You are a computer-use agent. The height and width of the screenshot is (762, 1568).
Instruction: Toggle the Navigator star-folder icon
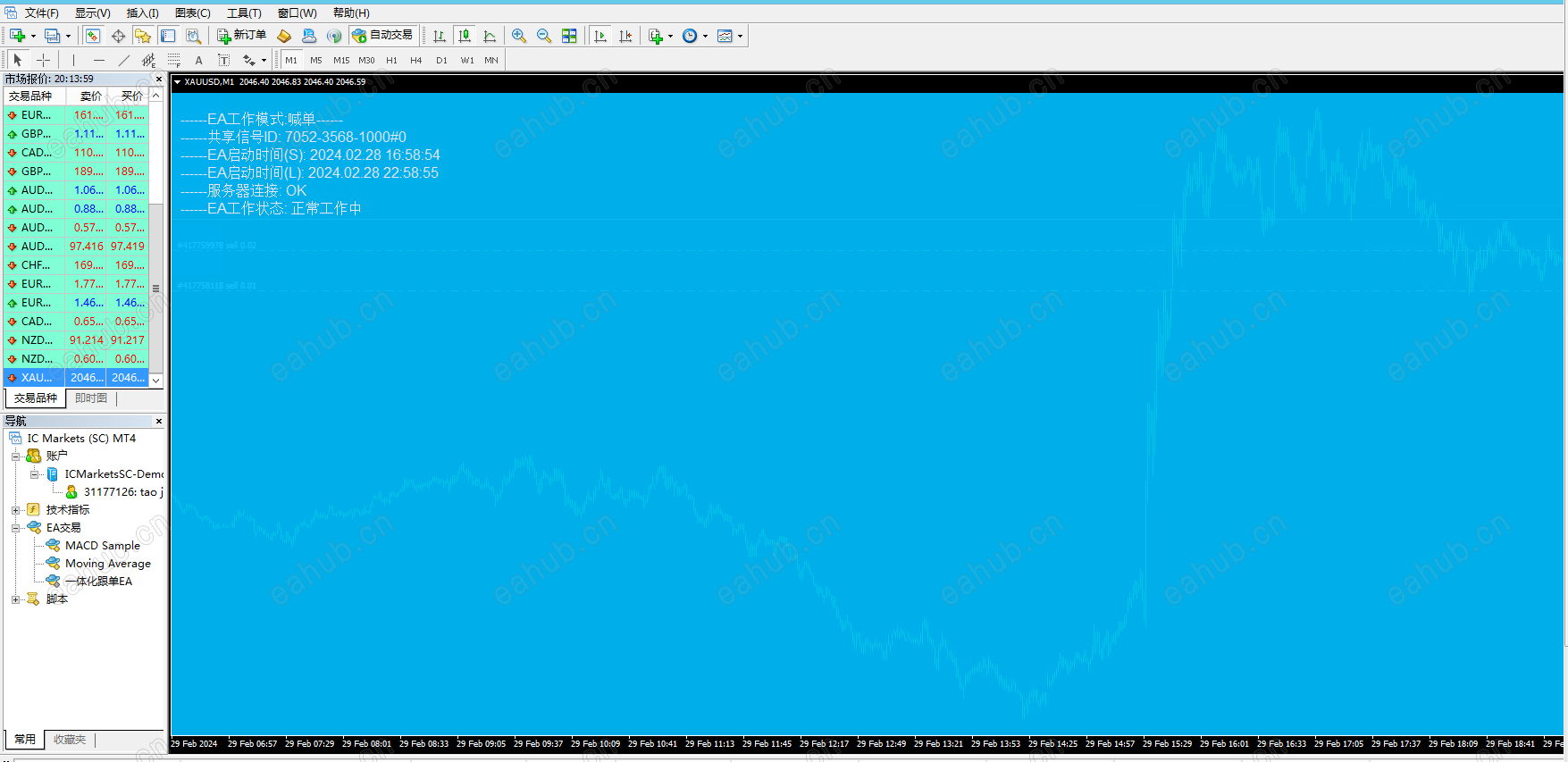[x=143, y=36]
